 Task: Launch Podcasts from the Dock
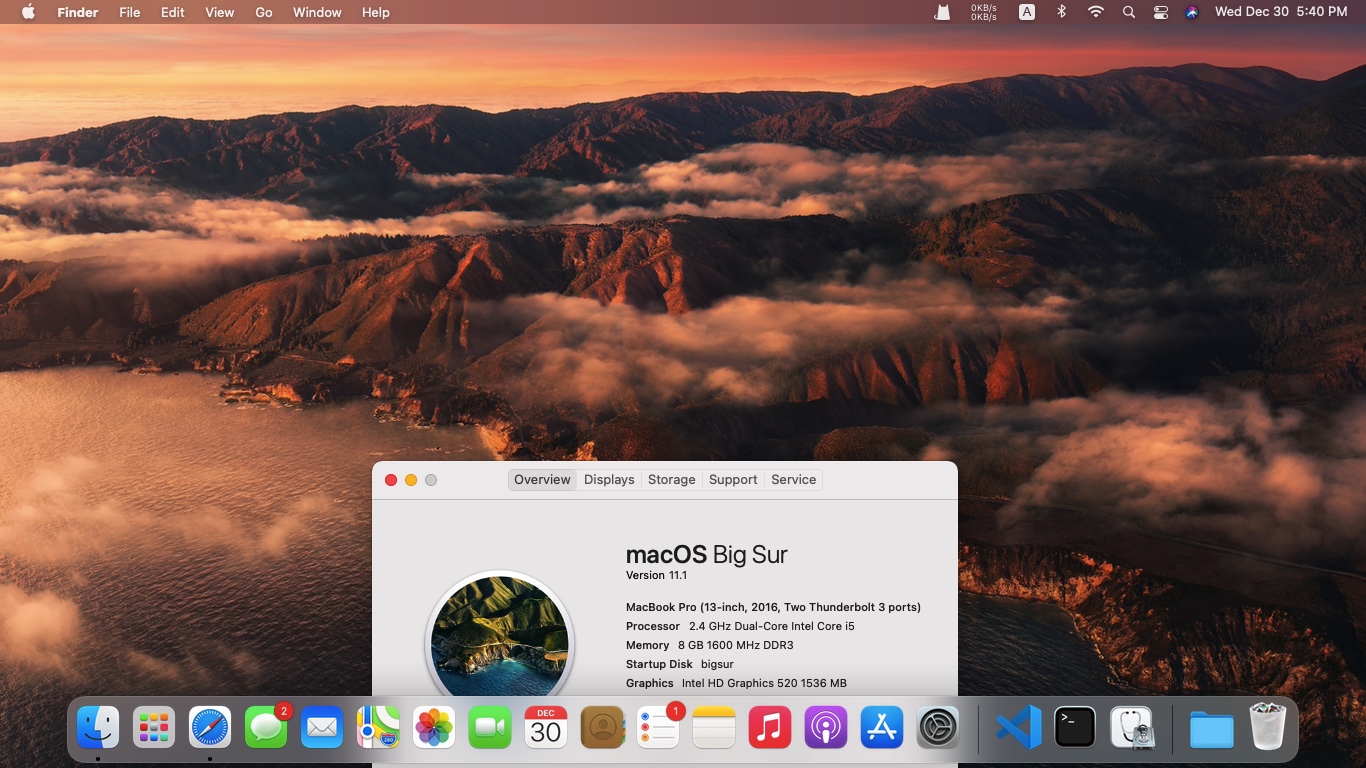pyautogui.click(x=826, y=727)
